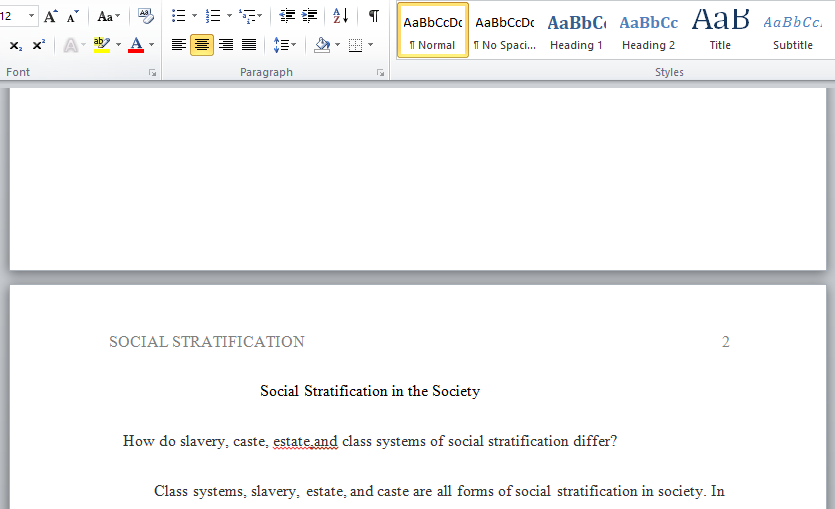Apply red font color

[x=136, y=45]
